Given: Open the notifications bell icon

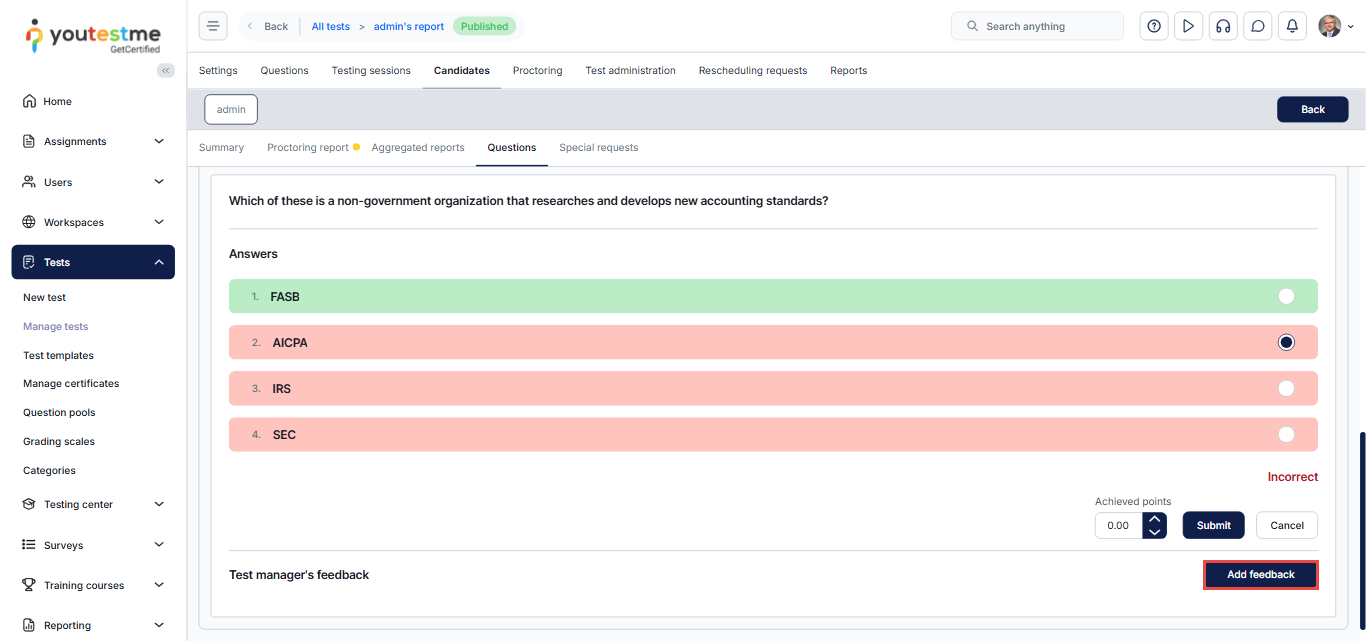Looking at the screenshot, I should pyautogui.click(x=1292, y=26).
